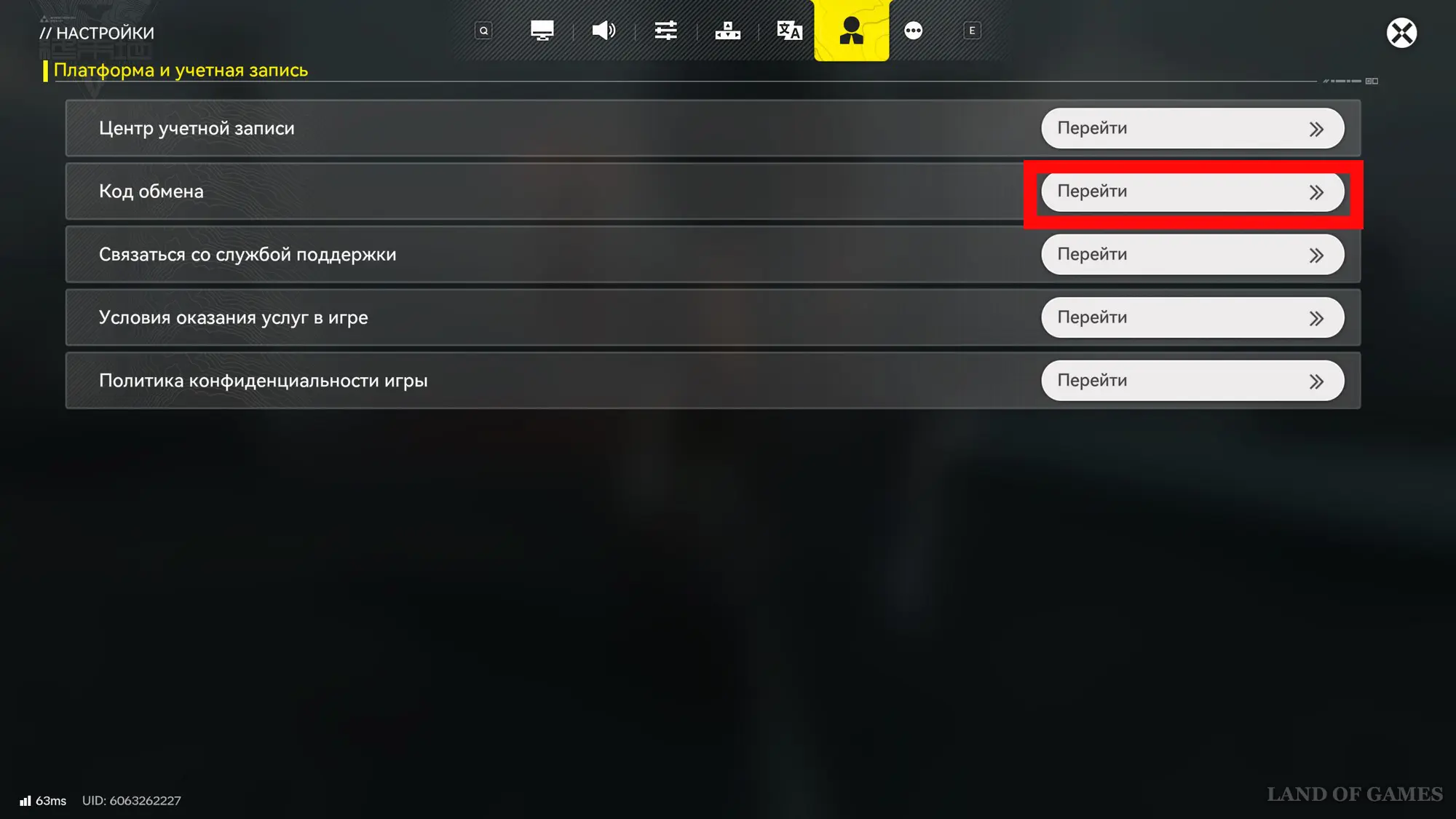
Task: Switch to next tab with E key icon
Action: point(972,31)
